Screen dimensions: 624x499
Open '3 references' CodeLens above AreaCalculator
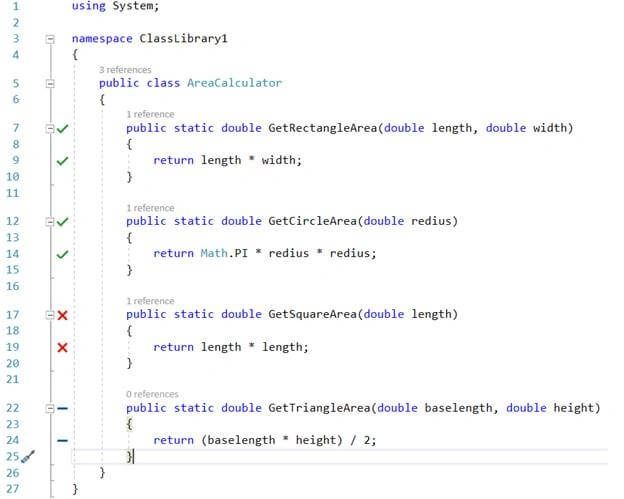125,70
